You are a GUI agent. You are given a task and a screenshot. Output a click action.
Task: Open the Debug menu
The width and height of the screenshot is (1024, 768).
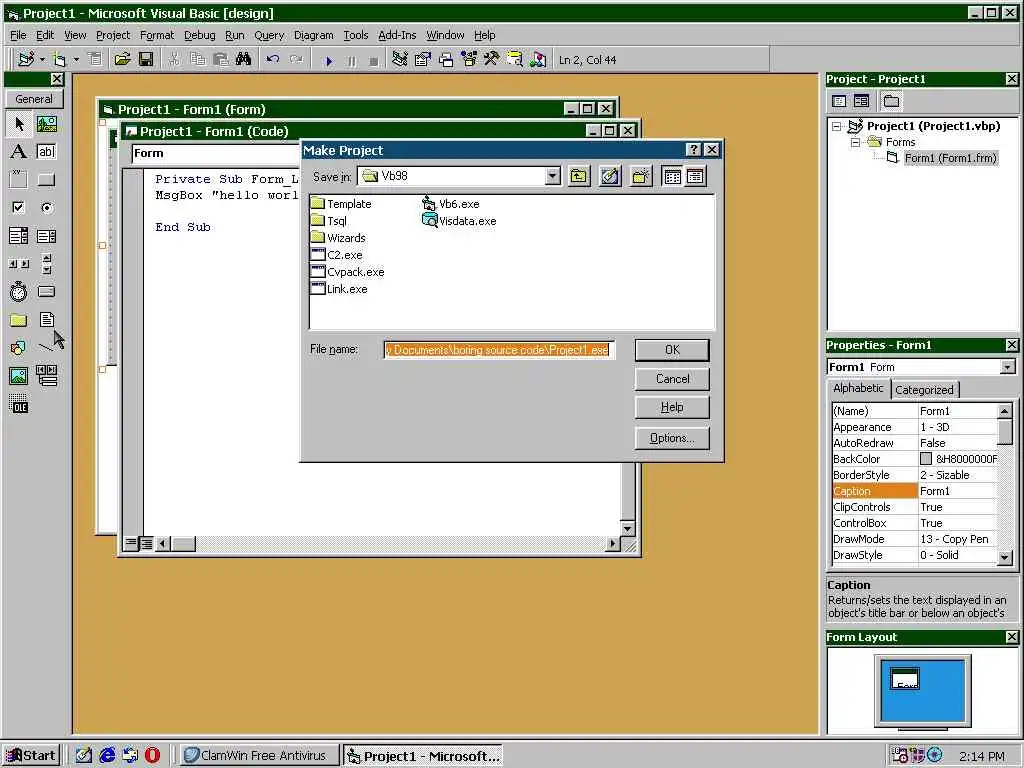[x=199, y=35]
